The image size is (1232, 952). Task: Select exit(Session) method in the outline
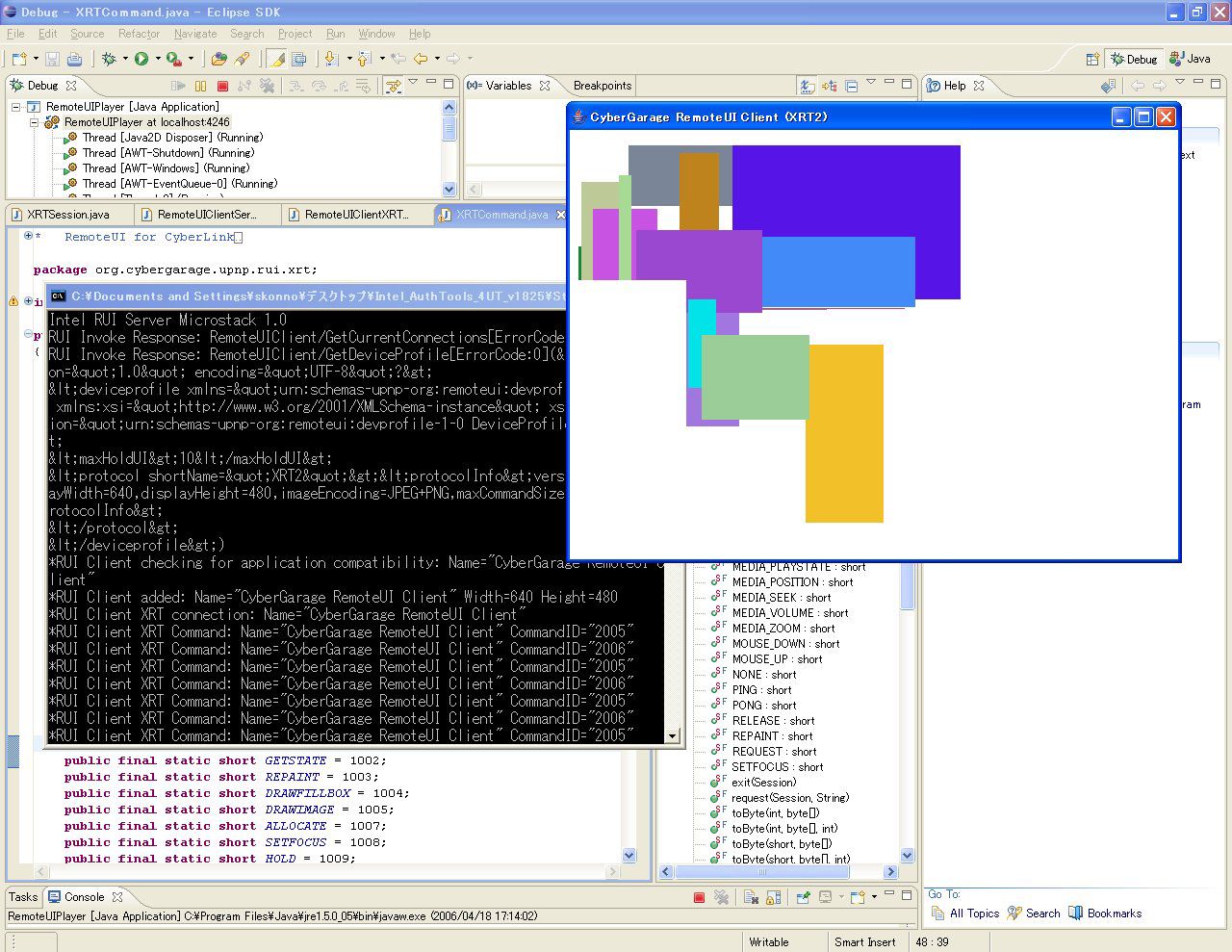[x=764, y=783]
